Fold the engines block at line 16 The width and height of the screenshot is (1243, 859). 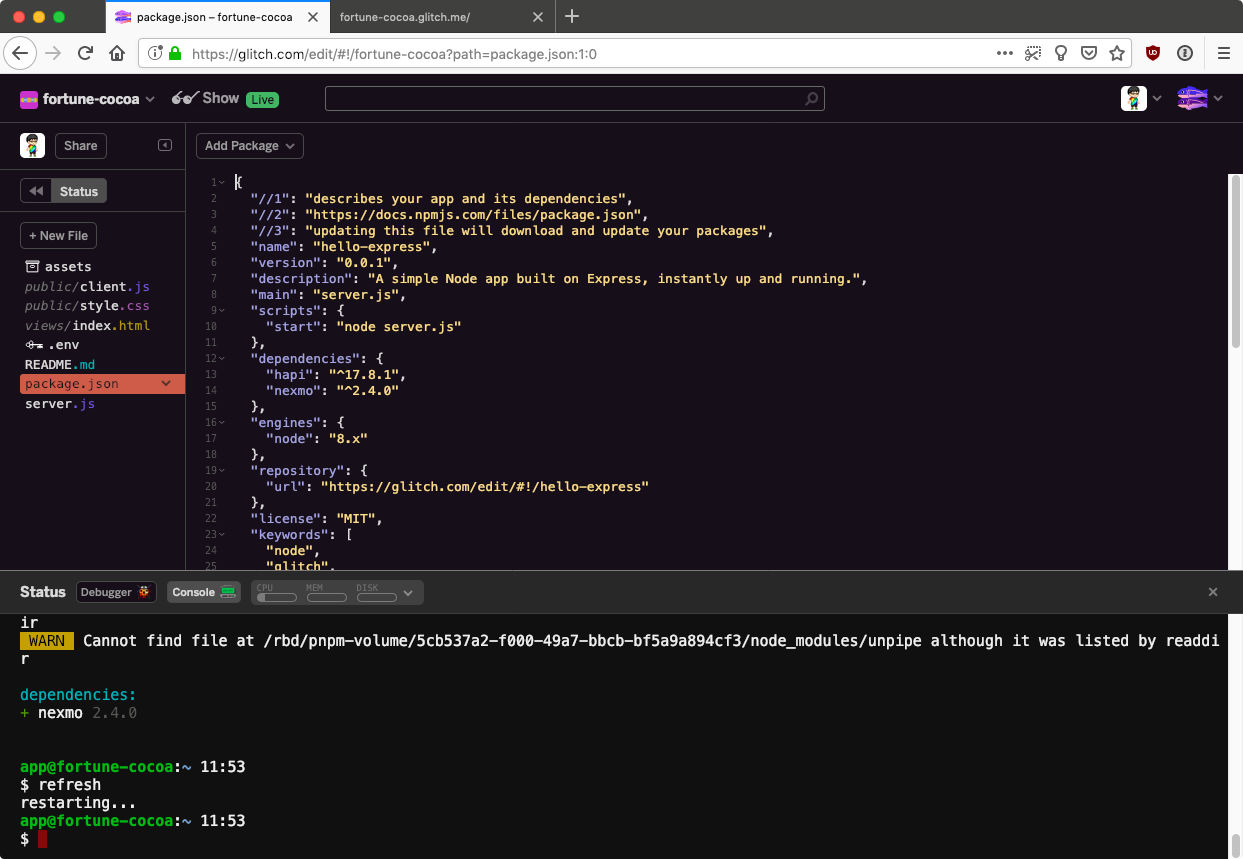coord(222,422)
